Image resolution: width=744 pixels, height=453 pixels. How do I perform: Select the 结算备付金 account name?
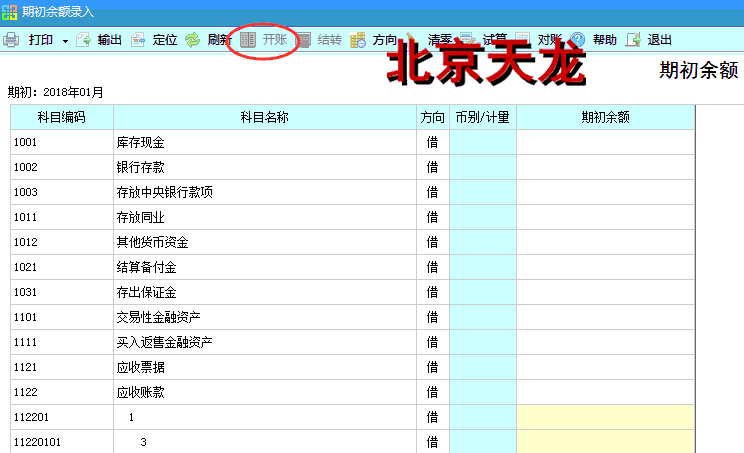pyautogui.click(x=147, y=268)
